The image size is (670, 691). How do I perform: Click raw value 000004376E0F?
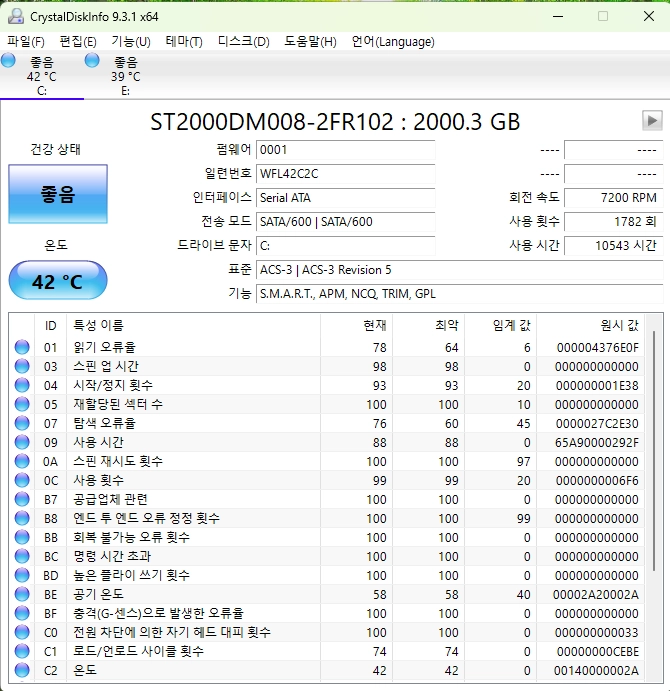tap(597, 348)
